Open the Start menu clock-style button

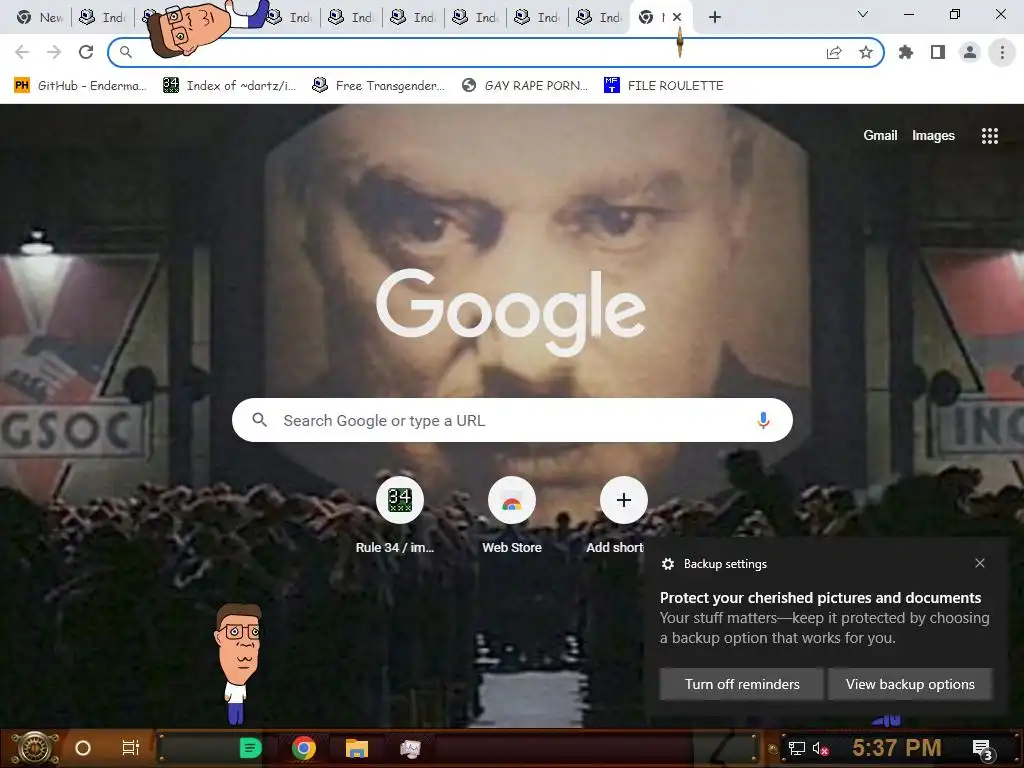36,748
